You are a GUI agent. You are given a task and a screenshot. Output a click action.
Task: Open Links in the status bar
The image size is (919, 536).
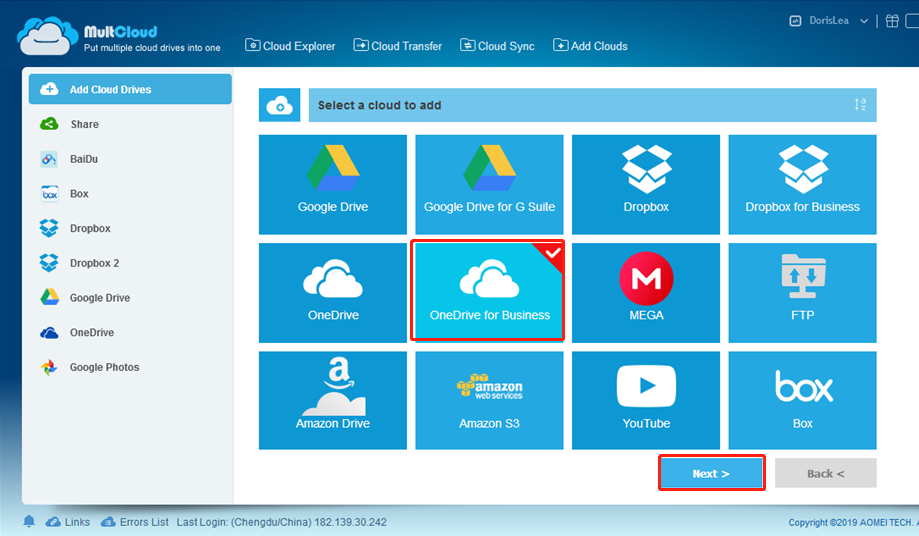click(x=68, y=522)
